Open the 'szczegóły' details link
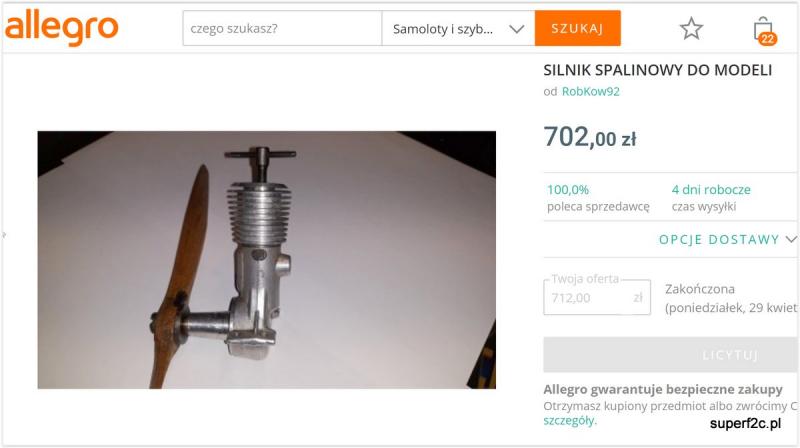800x448 pixels. point(569,421)
